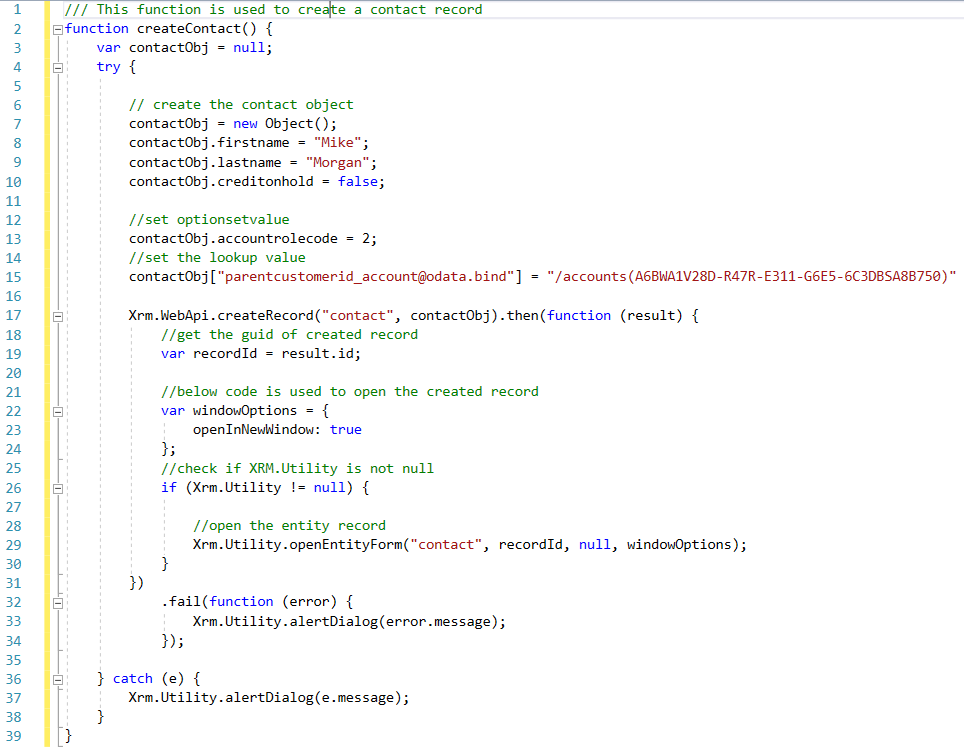
Task: Collapse the windowOptions object fold marker
Action: point(57,411)
